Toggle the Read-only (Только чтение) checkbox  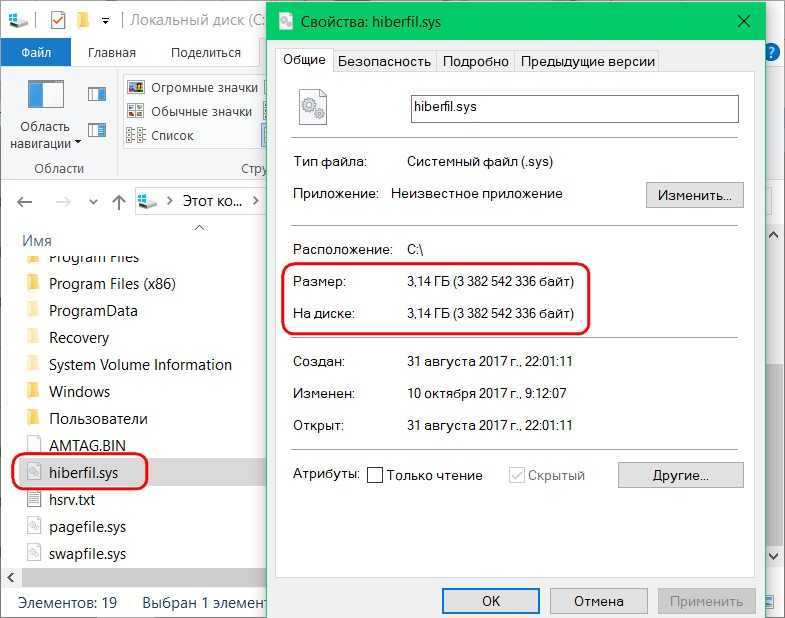[x=375, y=476]
